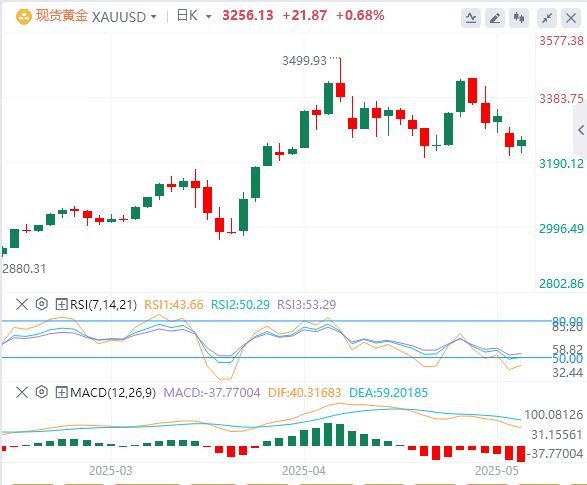Click the DEA:59.20185 value
This screenshot has height=485, width=587.
pyautogui.click(x=388, y=393)
